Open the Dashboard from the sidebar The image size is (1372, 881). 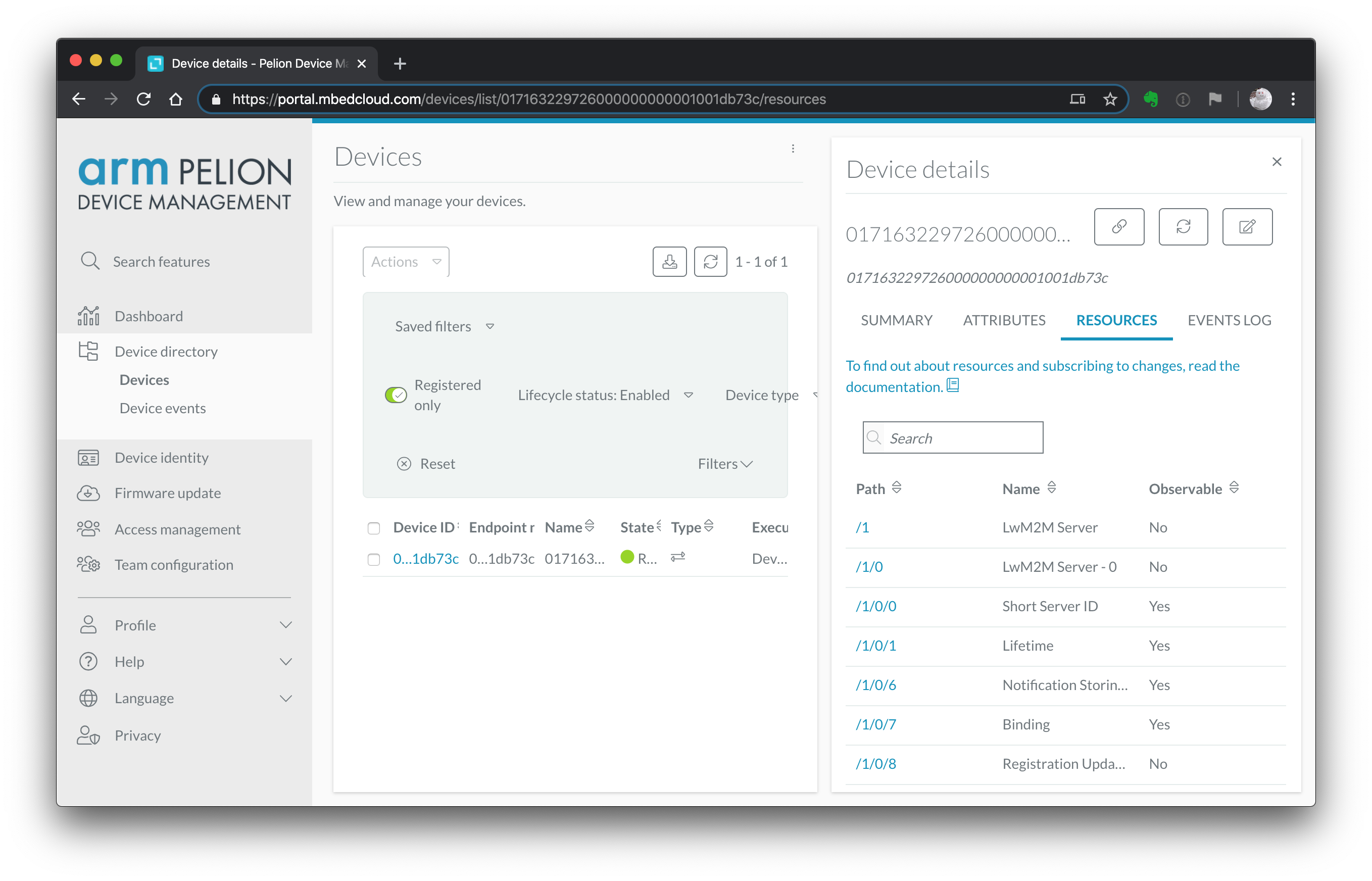148,316
